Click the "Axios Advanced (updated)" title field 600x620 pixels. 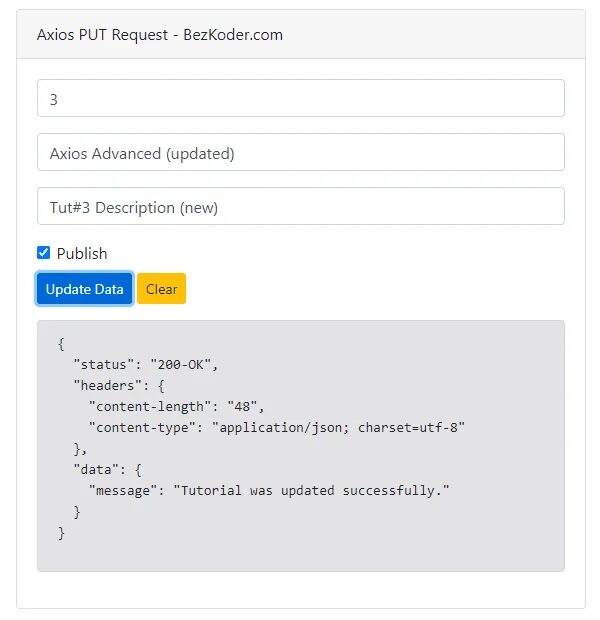pos(300,152)
